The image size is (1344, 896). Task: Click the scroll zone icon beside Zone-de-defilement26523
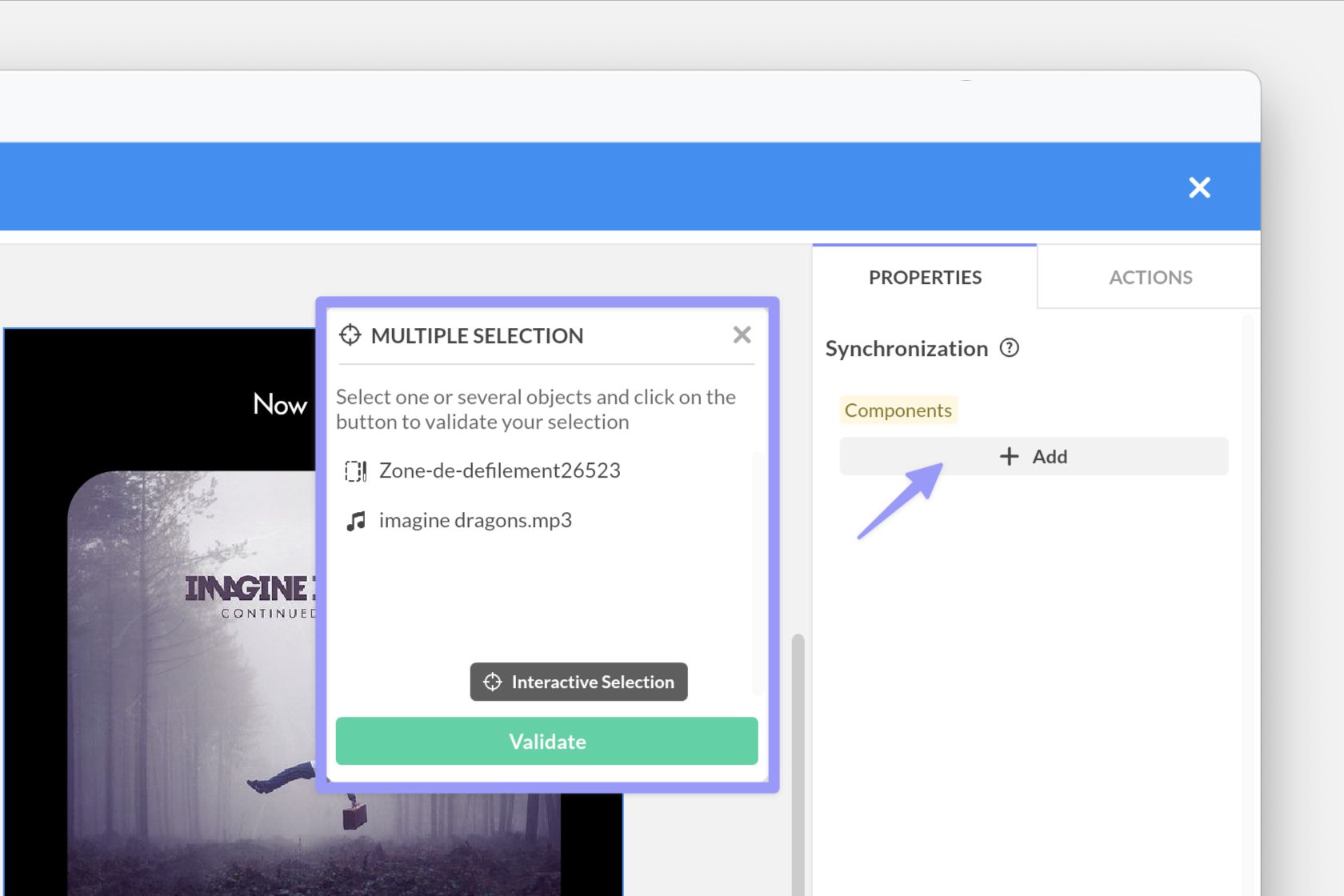coord(356,471)
